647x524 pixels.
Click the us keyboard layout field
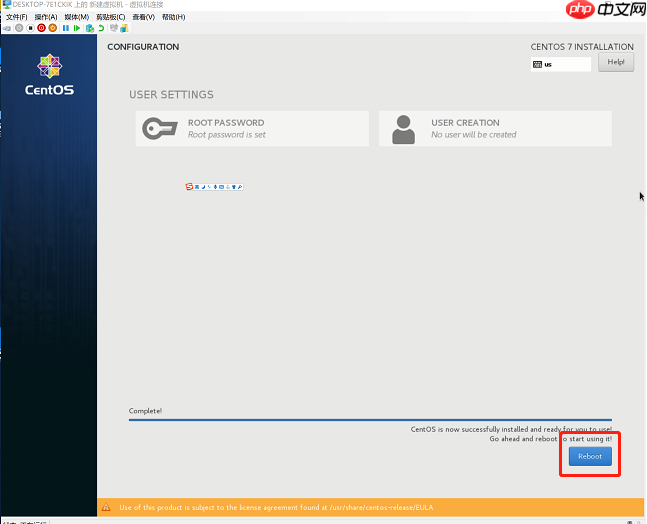pos(561,64)
